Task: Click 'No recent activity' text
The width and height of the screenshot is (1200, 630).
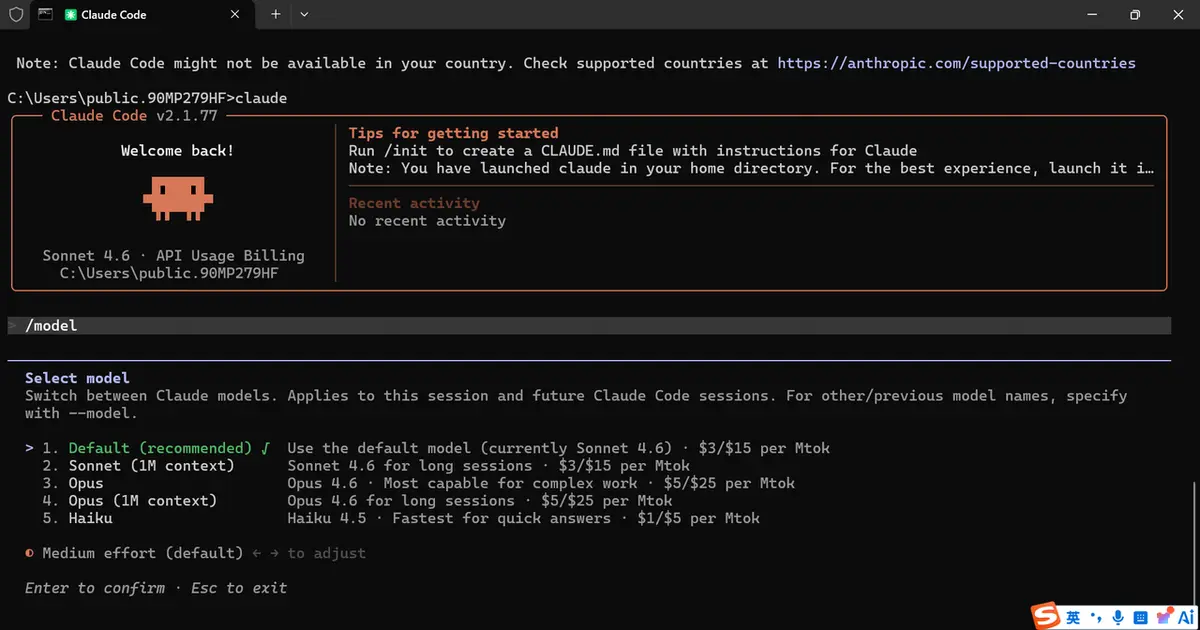Action: (427, 221)
